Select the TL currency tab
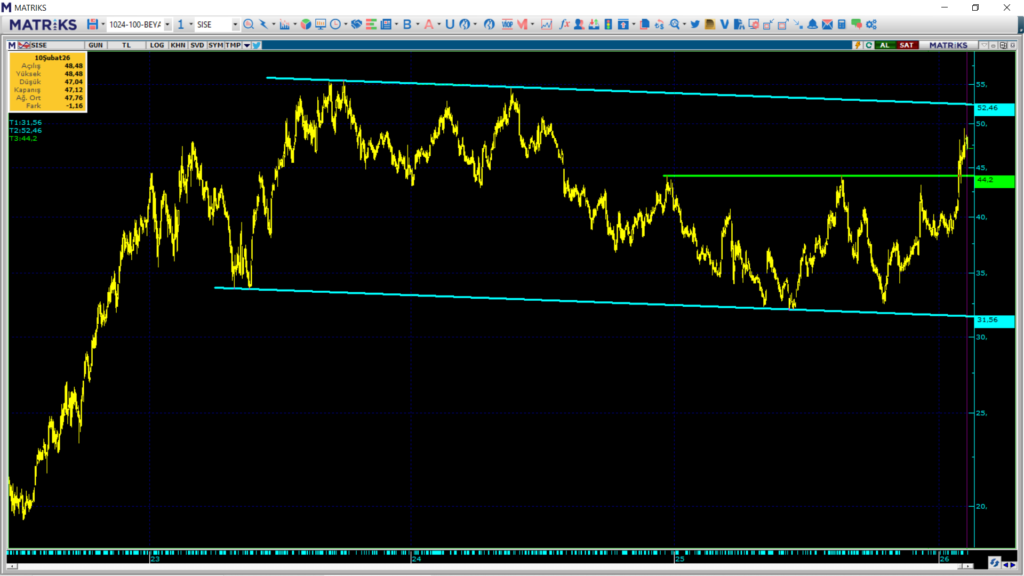Viewport: 1024px width, 576px height. click(127, 45)
